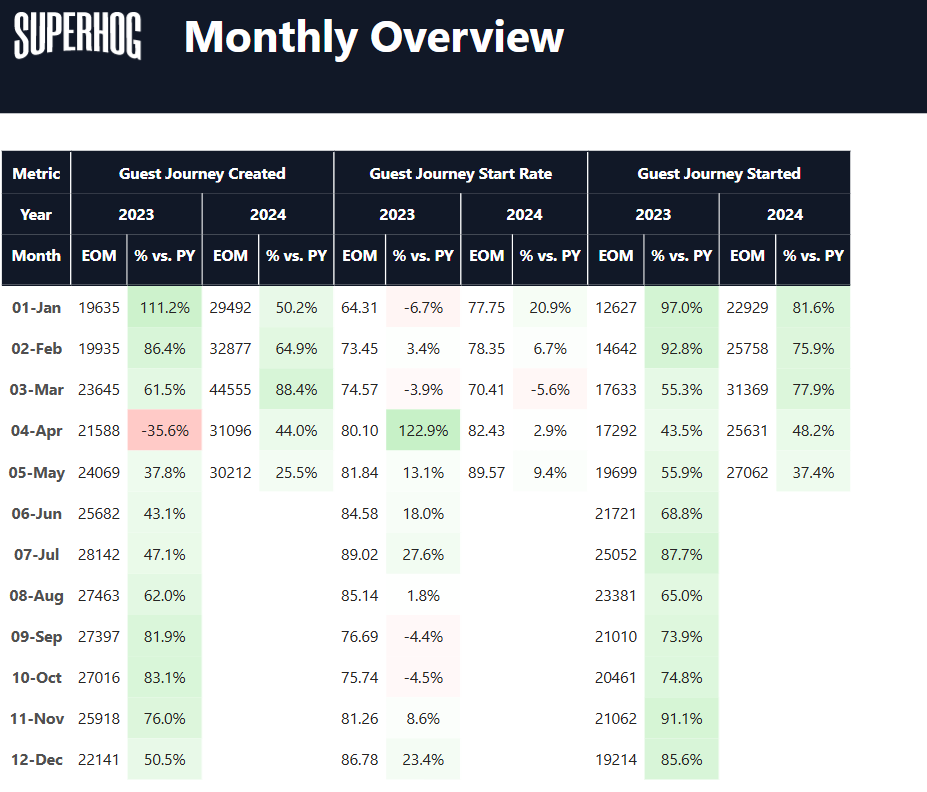Click the 89.57 May start rate value
The image size is (927, 792).
[x=486, y=472]
